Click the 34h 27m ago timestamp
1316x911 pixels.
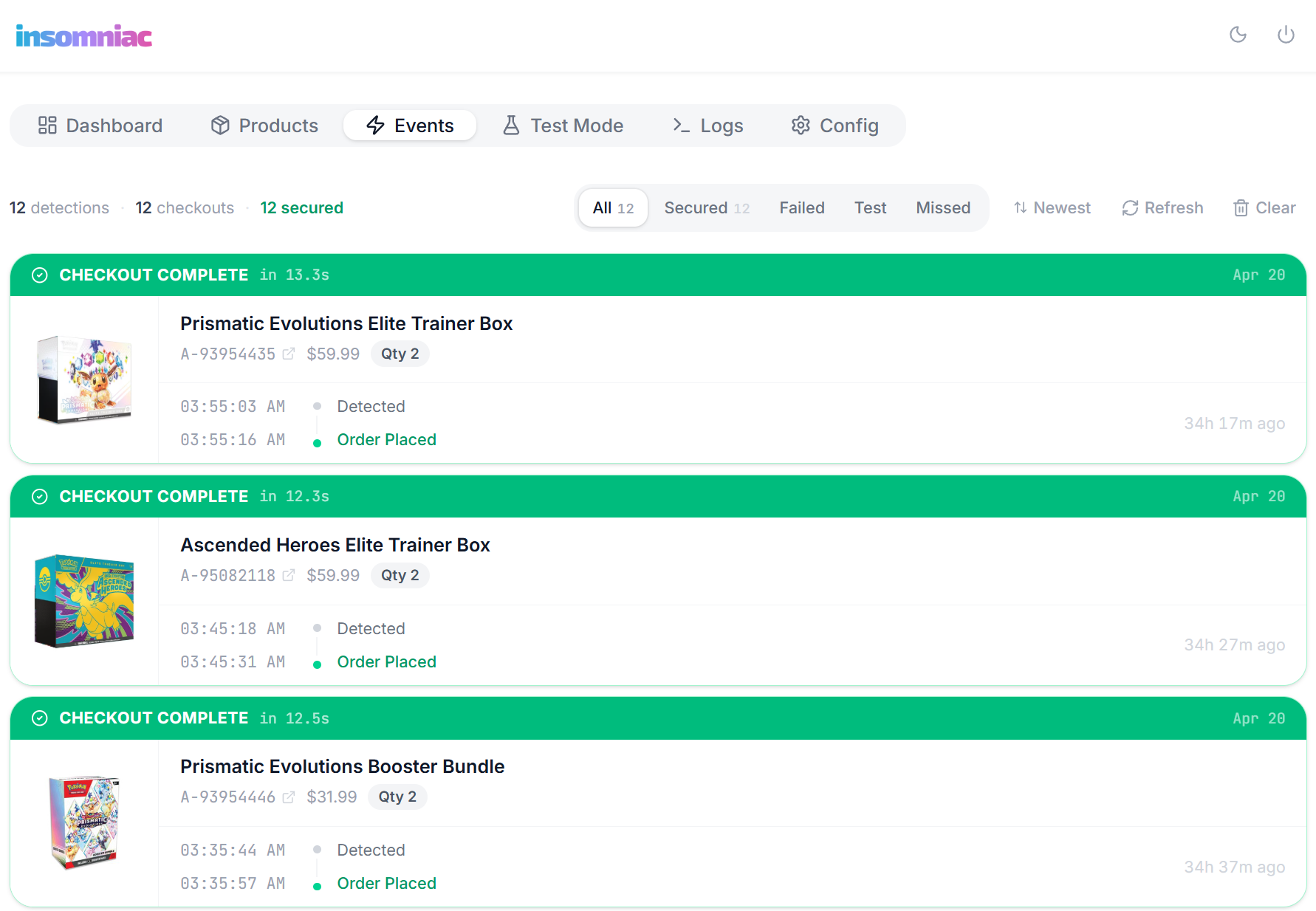coord(1234,644)
